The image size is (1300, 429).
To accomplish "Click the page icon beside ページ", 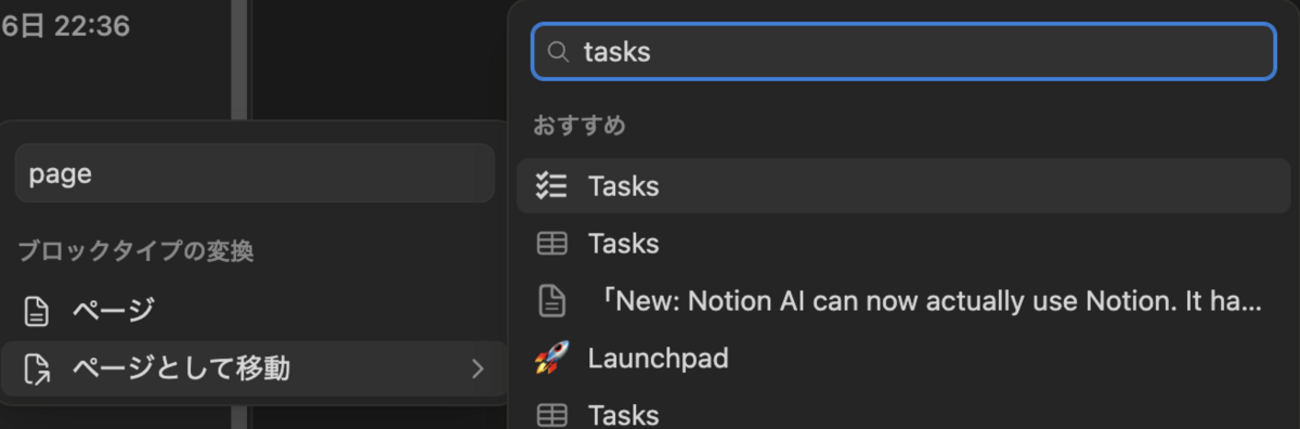I will pyautogui.click(x=37, y=311).
